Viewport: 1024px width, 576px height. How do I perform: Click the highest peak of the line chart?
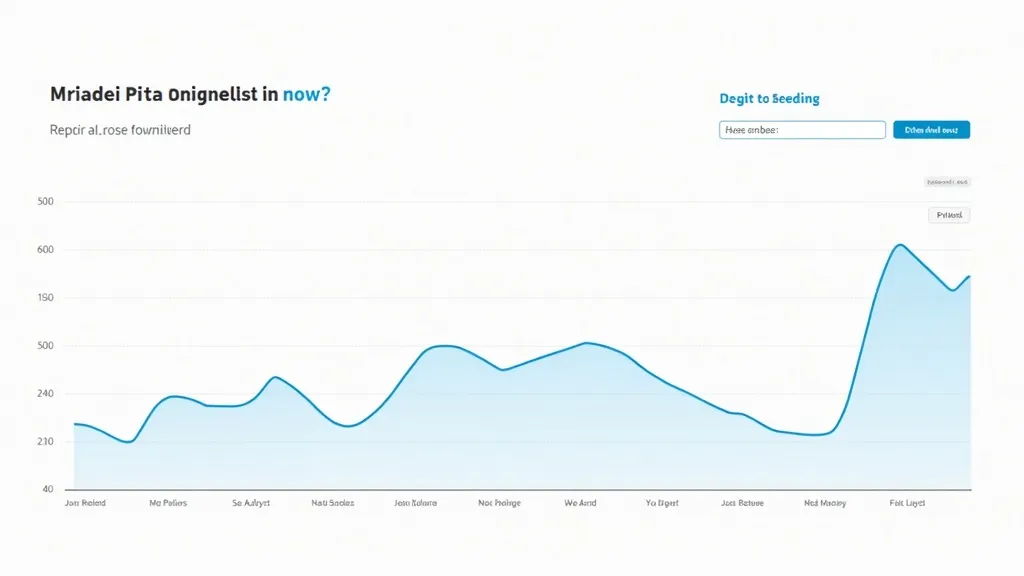point(899,244)
